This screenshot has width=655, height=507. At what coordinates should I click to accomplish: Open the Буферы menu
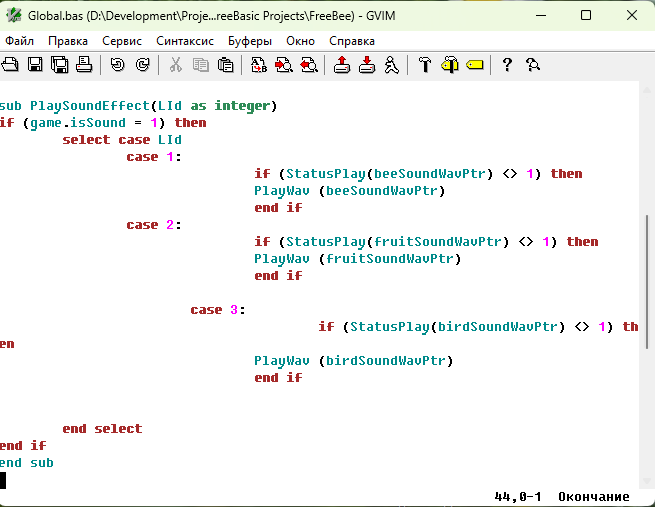[x=250, y=41]
